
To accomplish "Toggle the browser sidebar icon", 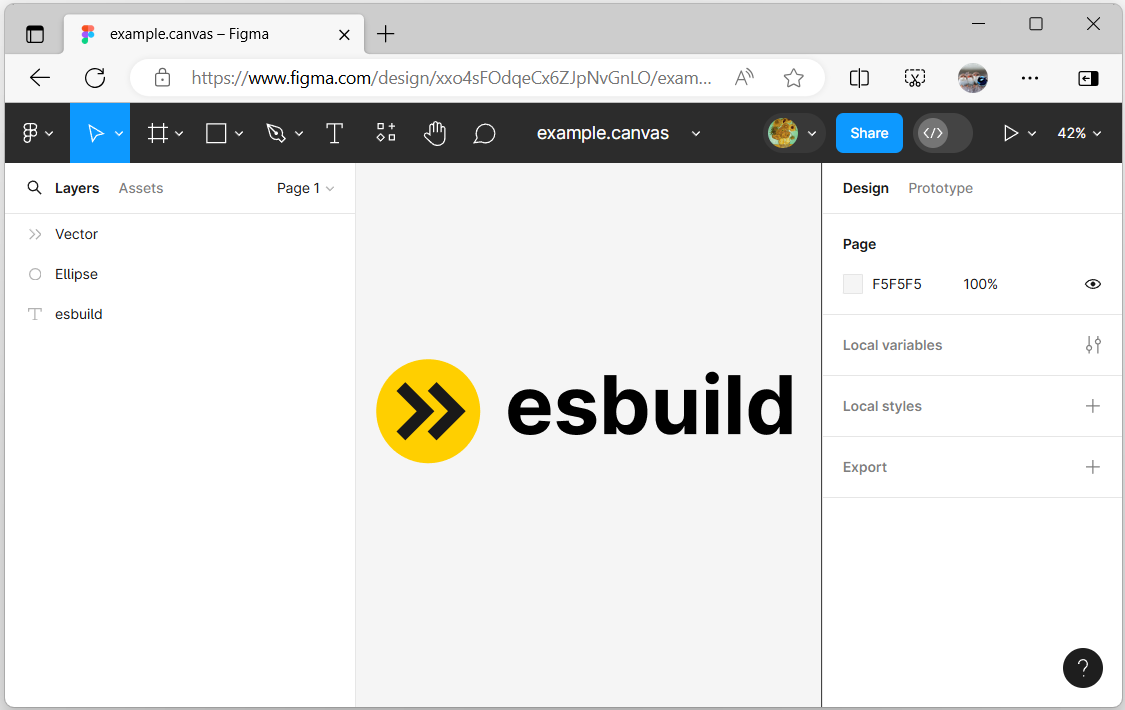I will click(1088, 77).
